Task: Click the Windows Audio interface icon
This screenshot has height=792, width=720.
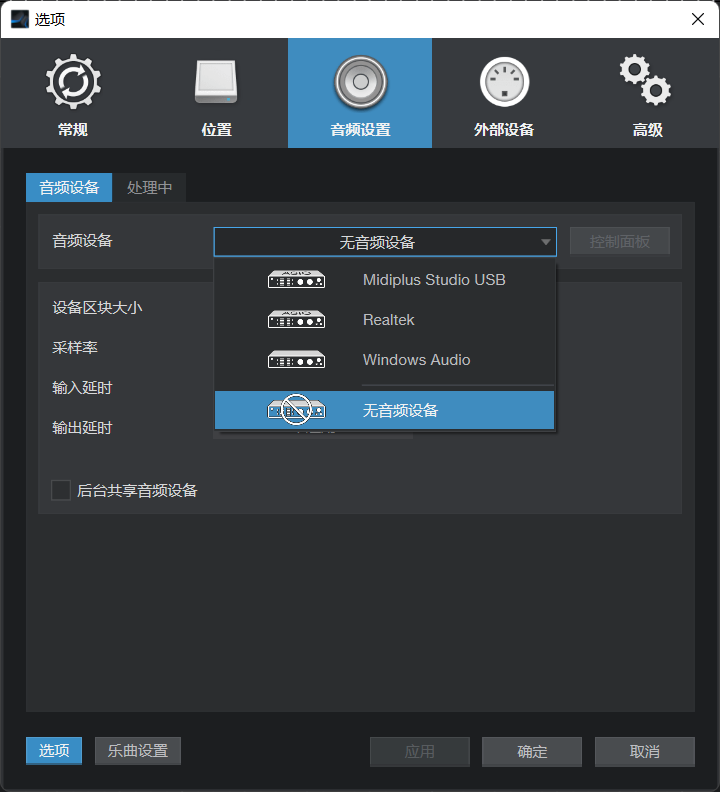Action: (297, 359)
